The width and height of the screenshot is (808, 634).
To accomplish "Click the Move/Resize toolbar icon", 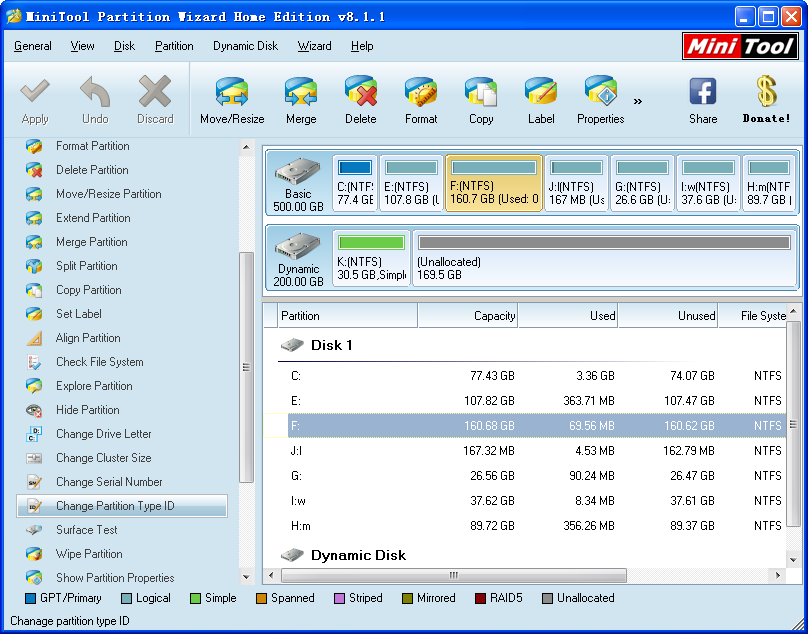I will [x=232, y=99].
